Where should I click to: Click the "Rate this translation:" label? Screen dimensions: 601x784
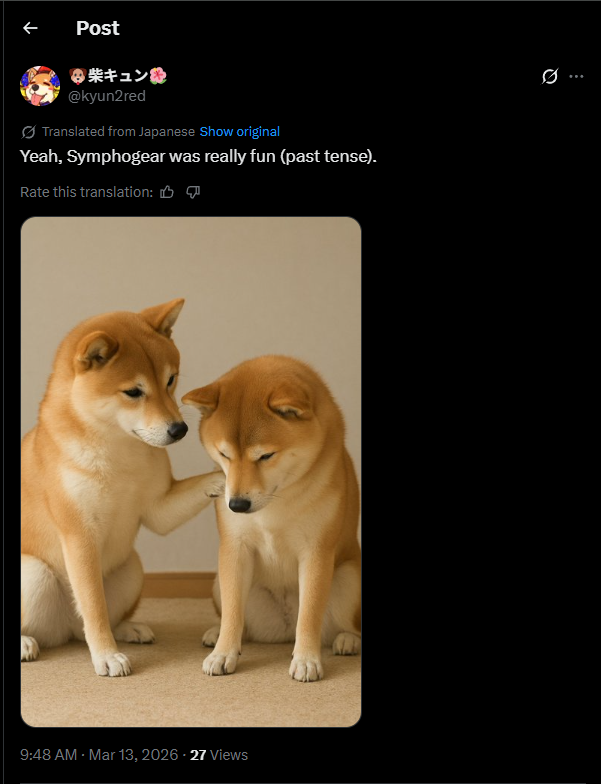coord(86,192)
